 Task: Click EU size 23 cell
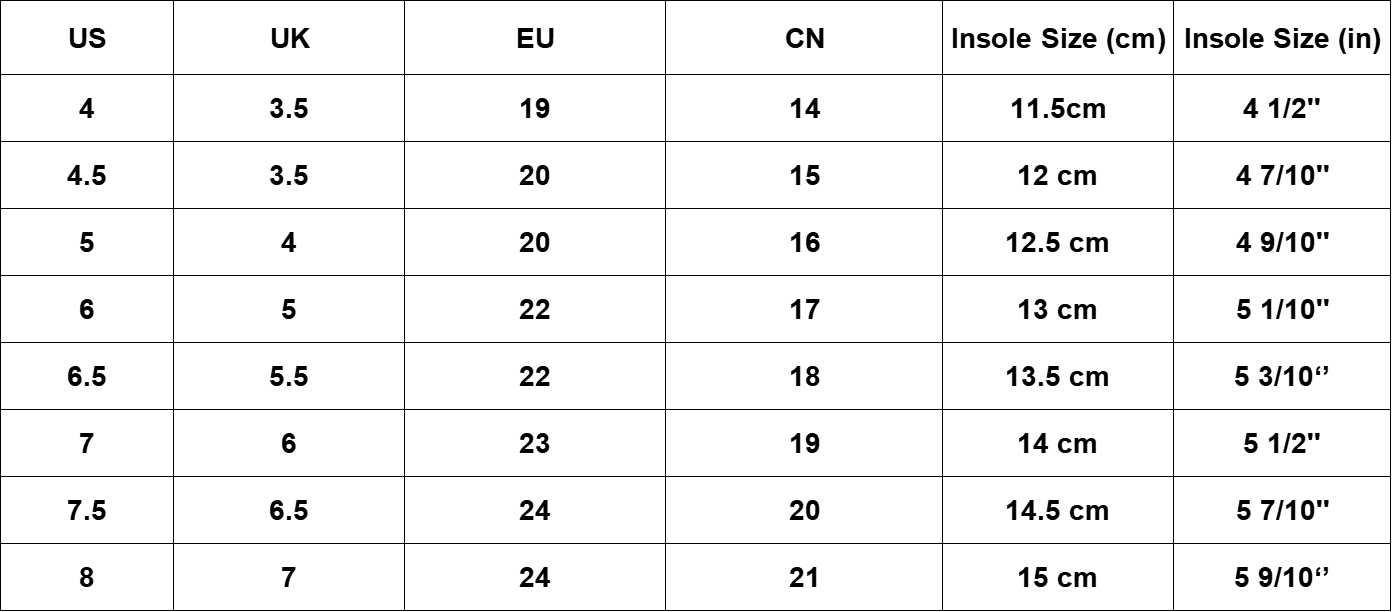(x=535, y=443)
